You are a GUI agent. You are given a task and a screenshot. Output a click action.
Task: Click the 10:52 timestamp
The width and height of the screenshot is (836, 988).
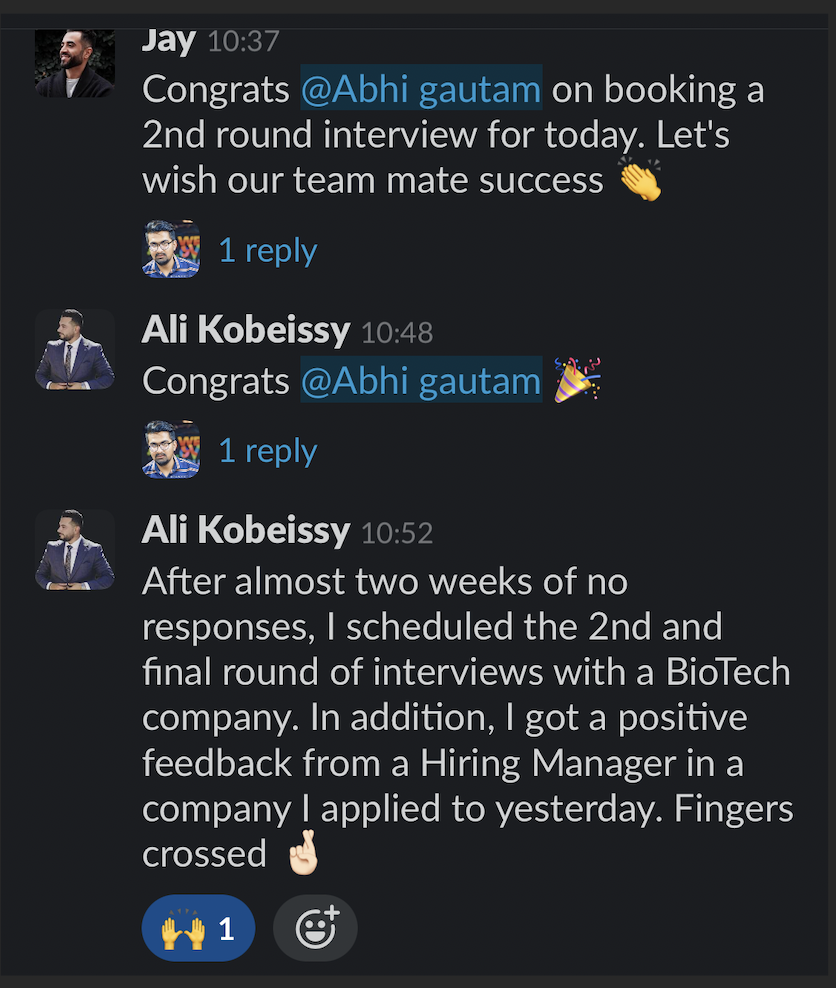pos(397,533)
